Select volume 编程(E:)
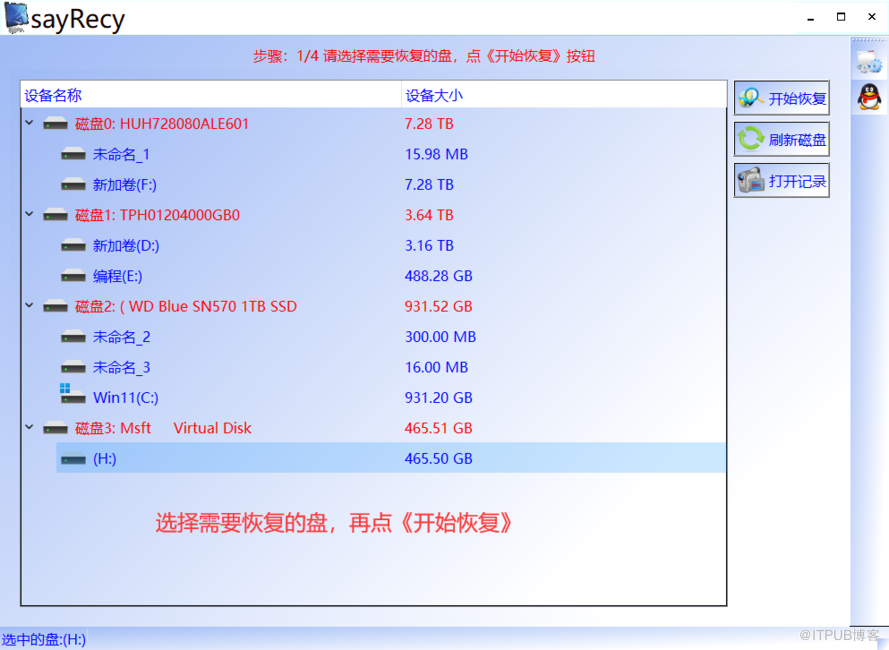The width and height of the screenshot is (889, 650). click(117, 276)
